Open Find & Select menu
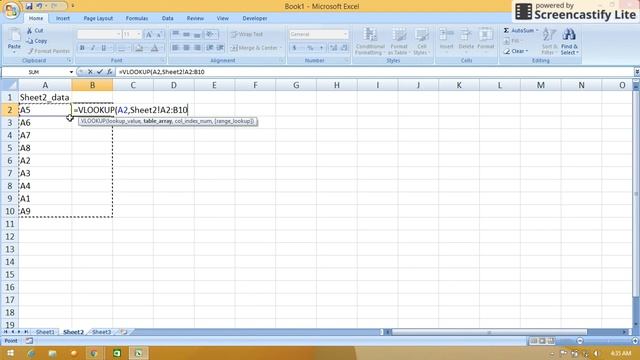Screen dimensions: 640x360 pyautogui.click(x=569, y=42)
